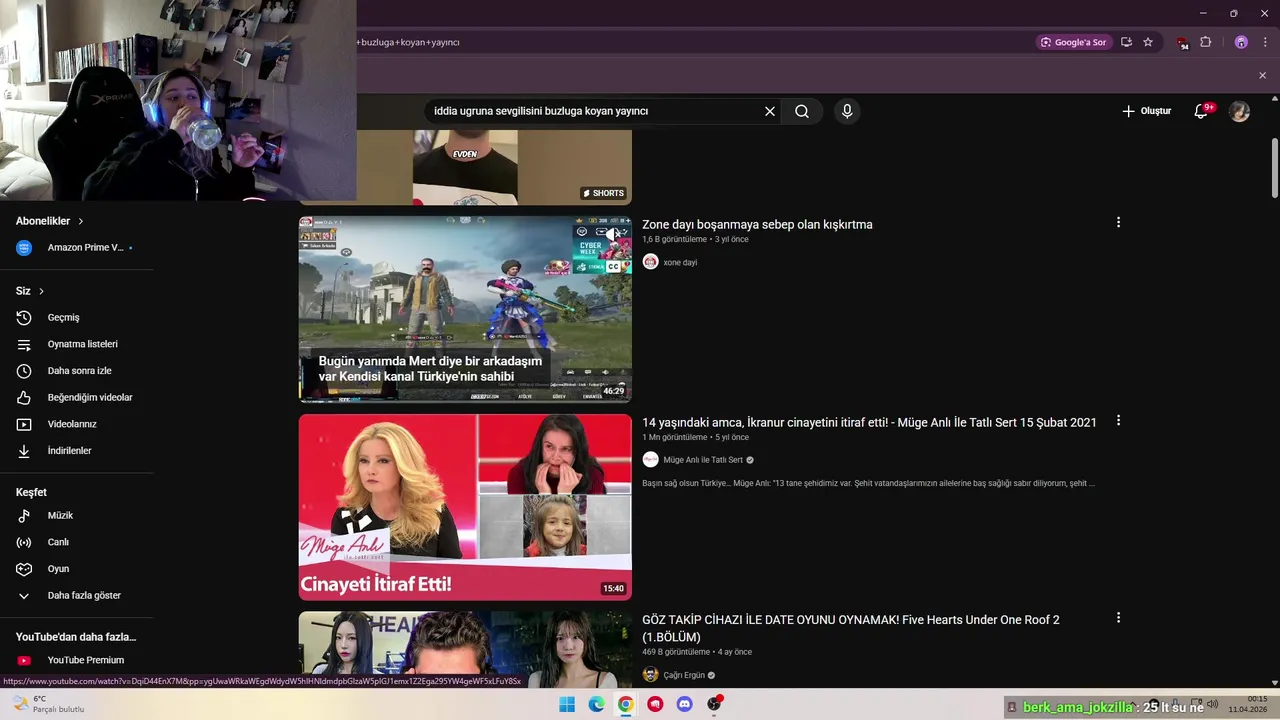The width and height of the screenshot is (1280, 720).
Task: Open Discord from the taskbar
Action: pos(684,704)
